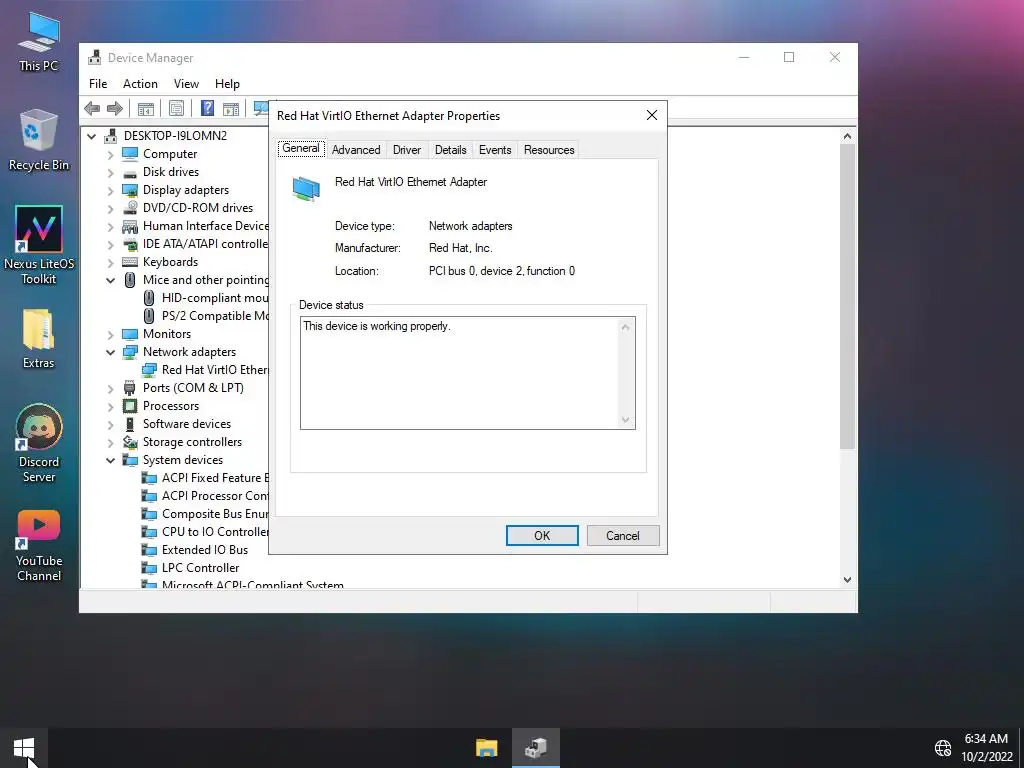
Task: Click Device Manager scrollbar up arrow
Action: tap(847, 136)
